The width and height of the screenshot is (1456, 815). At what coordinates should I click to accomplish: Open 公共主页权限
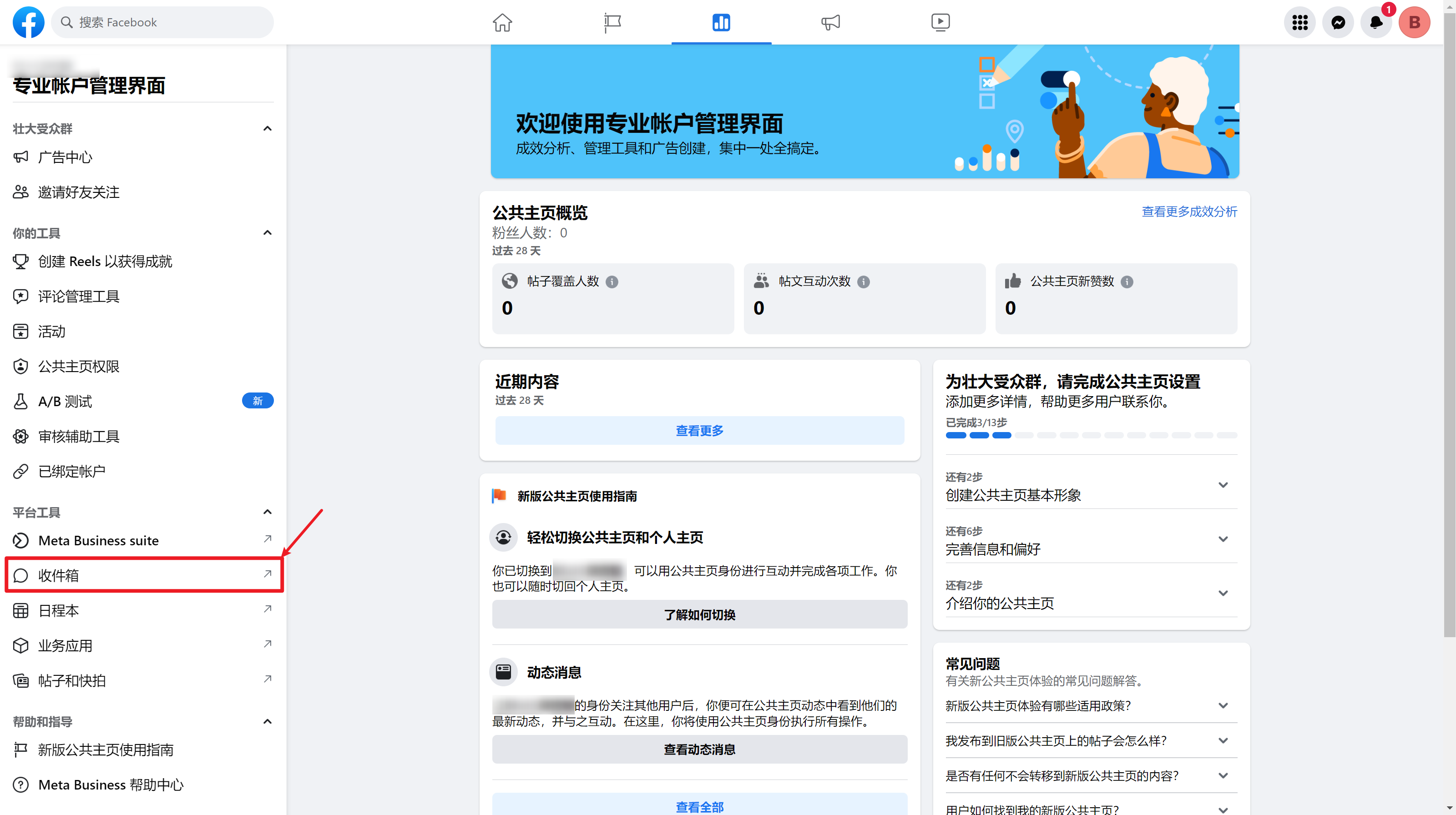click(143, 367)
